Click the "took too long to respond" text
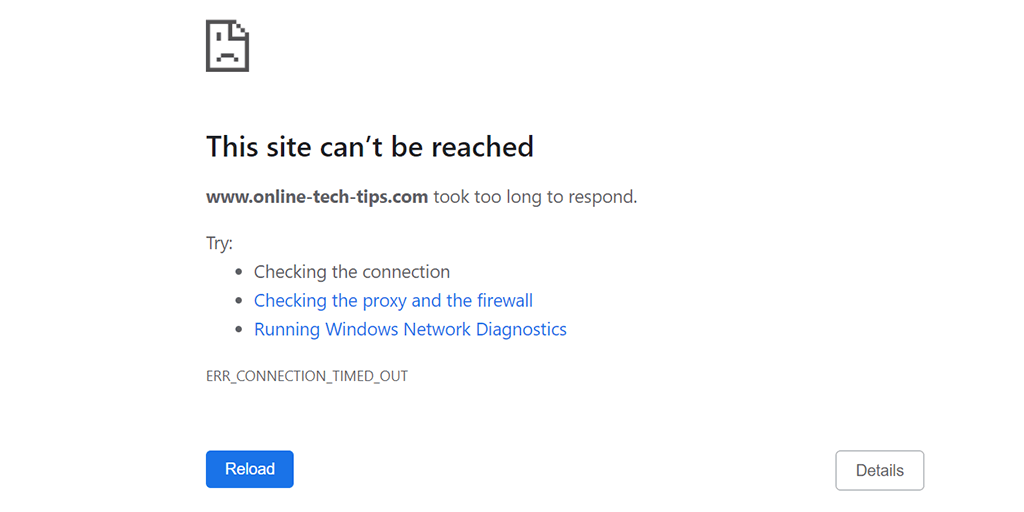 (x=535, y=197)
